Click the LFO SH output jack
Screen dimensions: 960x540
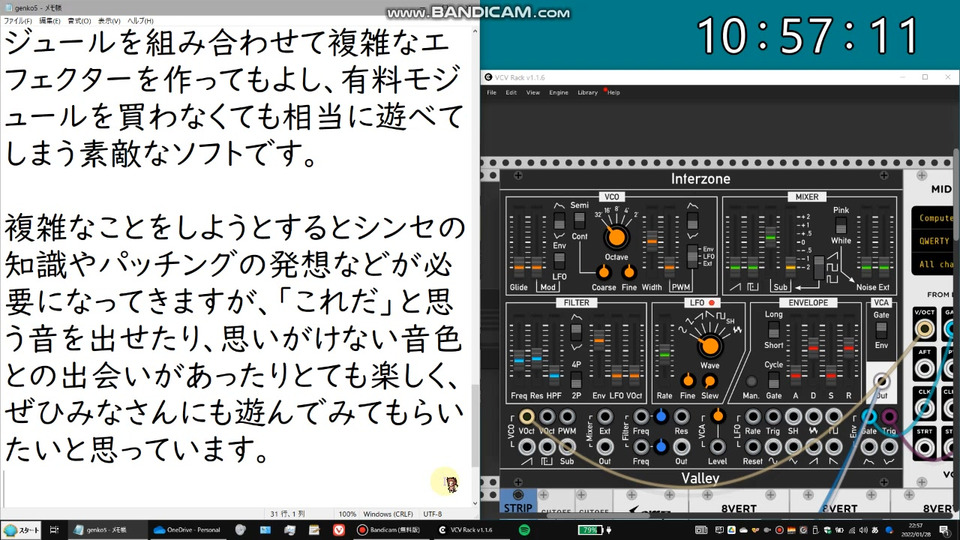[793, 417]
